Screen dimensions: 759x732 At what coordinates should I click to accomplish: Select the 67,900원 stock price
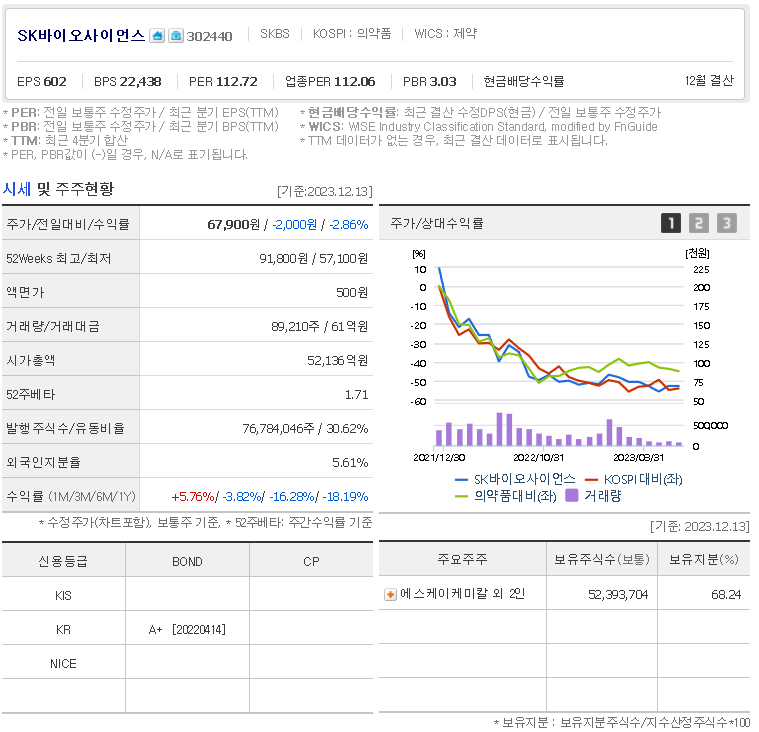(x=234, y=225)
